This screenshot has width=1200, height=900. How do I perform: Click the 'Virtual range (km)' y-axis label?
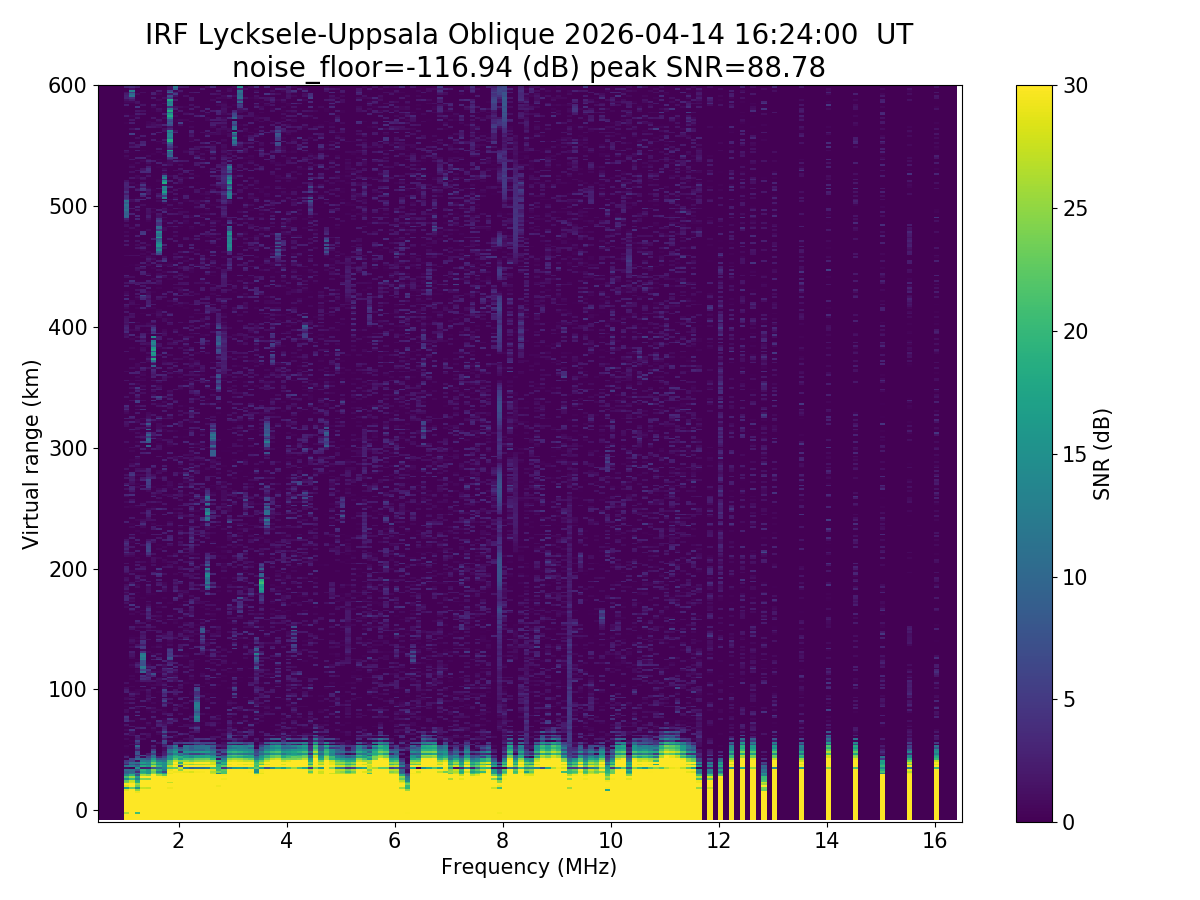tap(31, 453)
